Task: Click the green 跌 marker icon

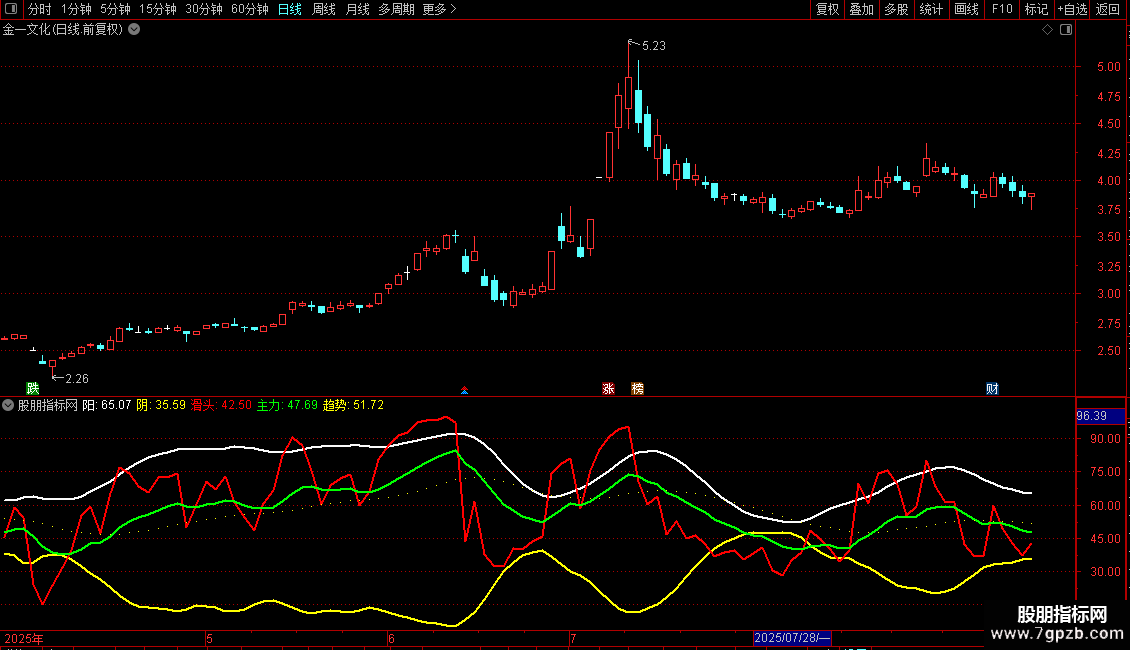Action: (x=32, y=388)
